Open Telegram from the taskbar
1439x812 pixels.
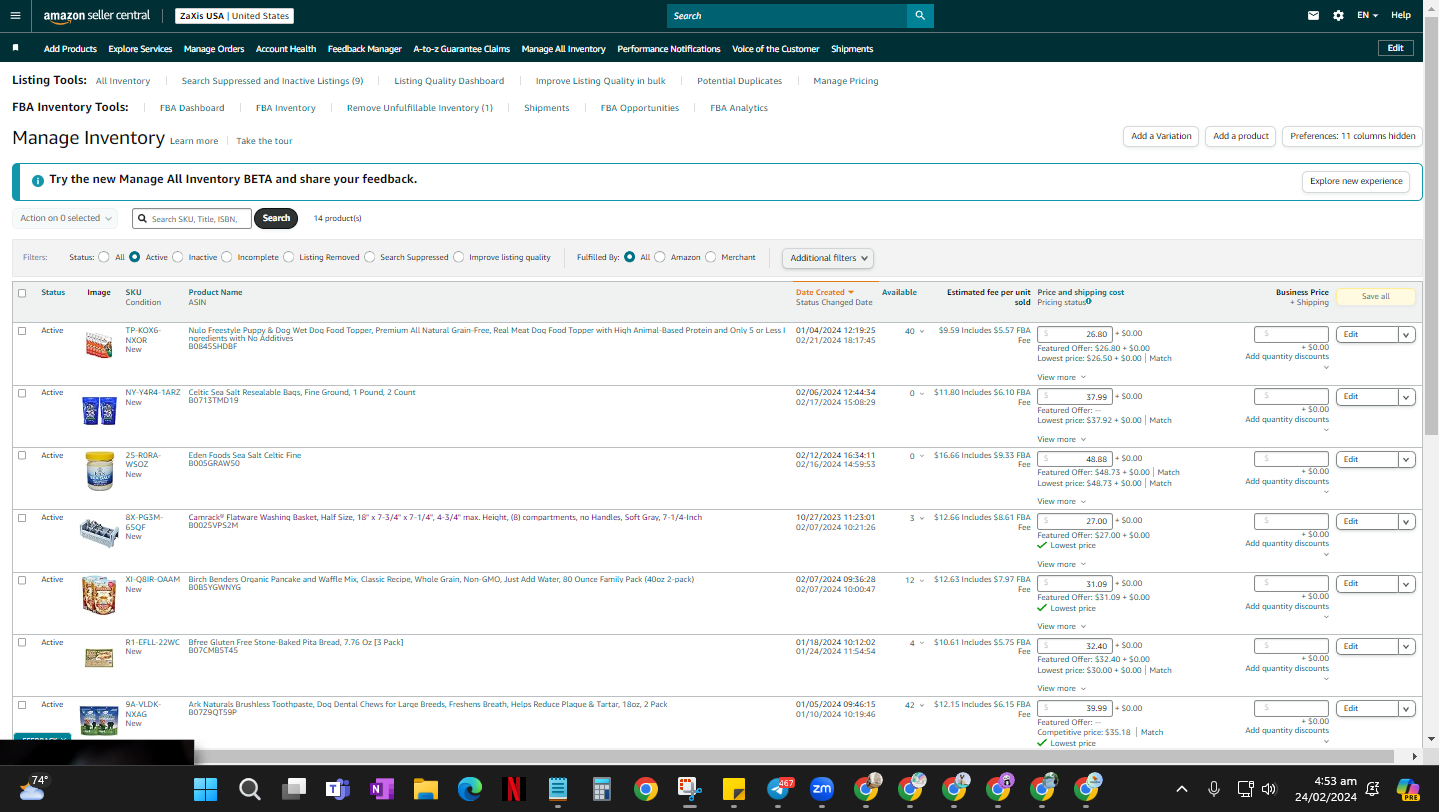point(778,789)
